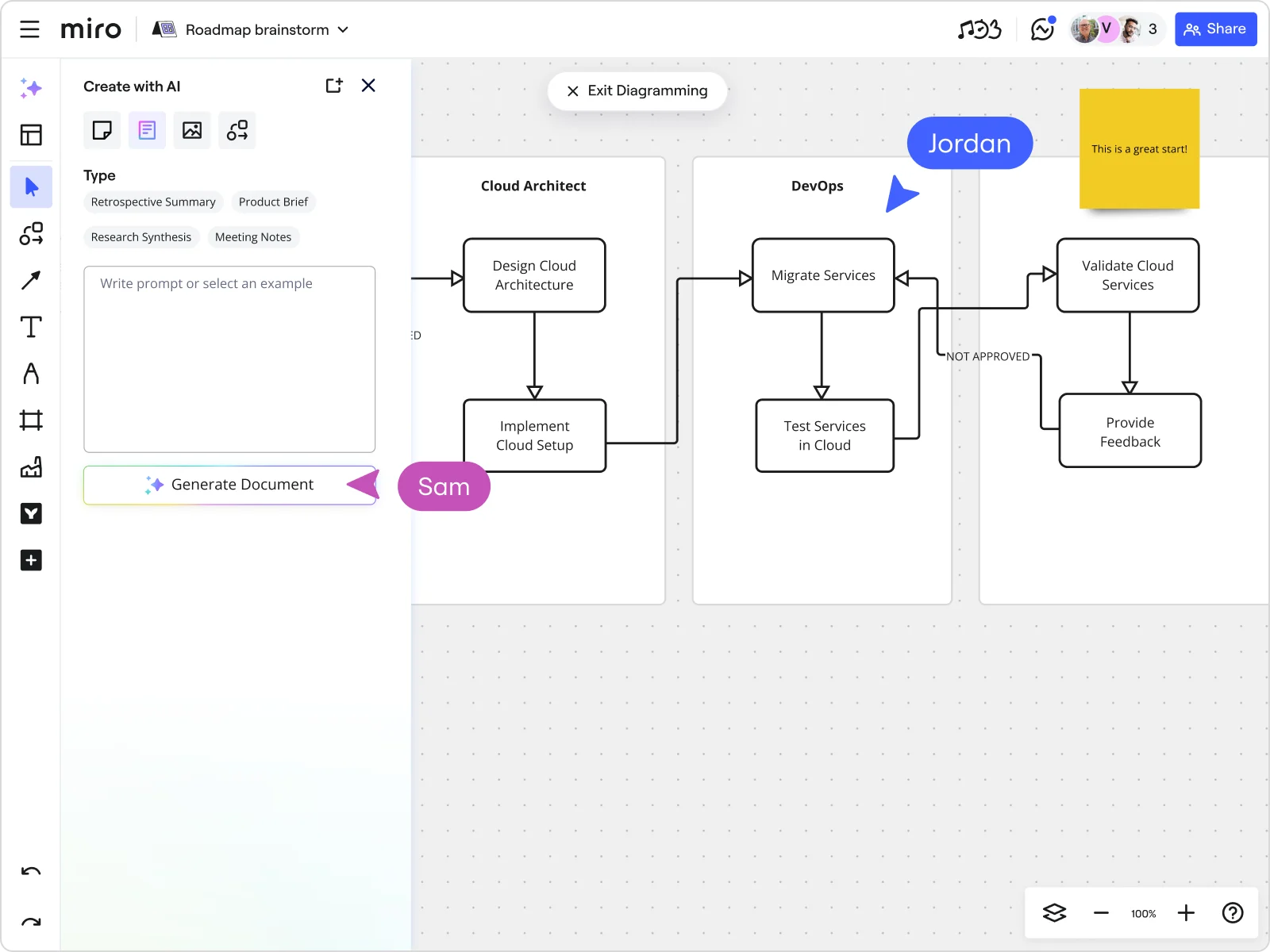Image resolution: width=1270 pixels, height=952 pixels.
Task: Select Meeting Notes type chip
Action: coord(253,237)
